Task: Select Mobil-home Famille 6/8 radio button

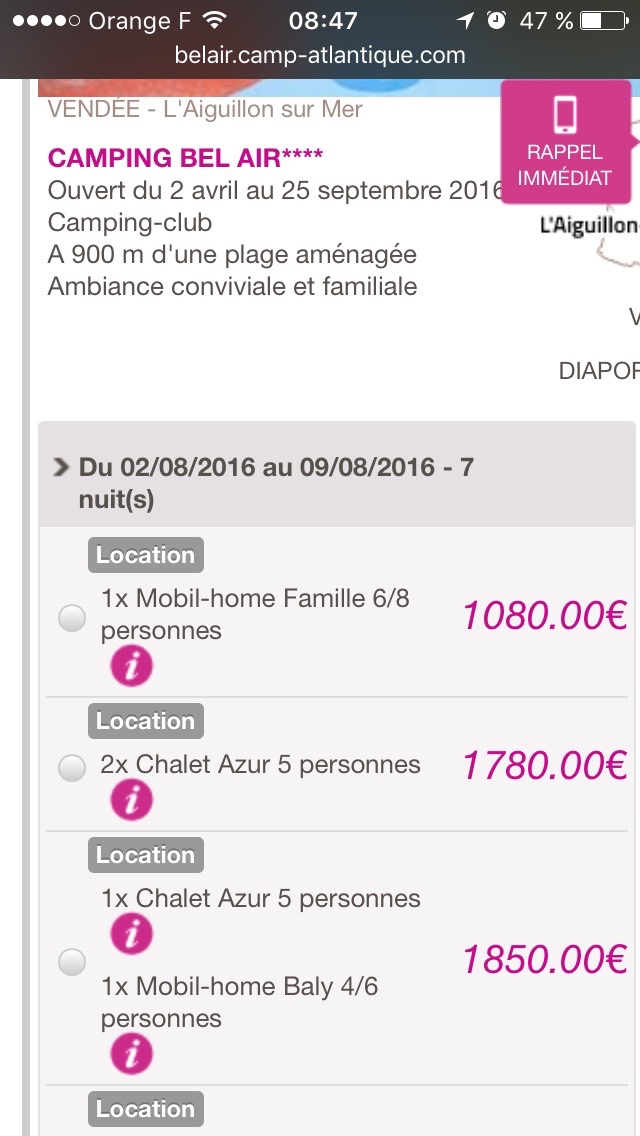Action: pyautogui.click(x=72, y=619)
